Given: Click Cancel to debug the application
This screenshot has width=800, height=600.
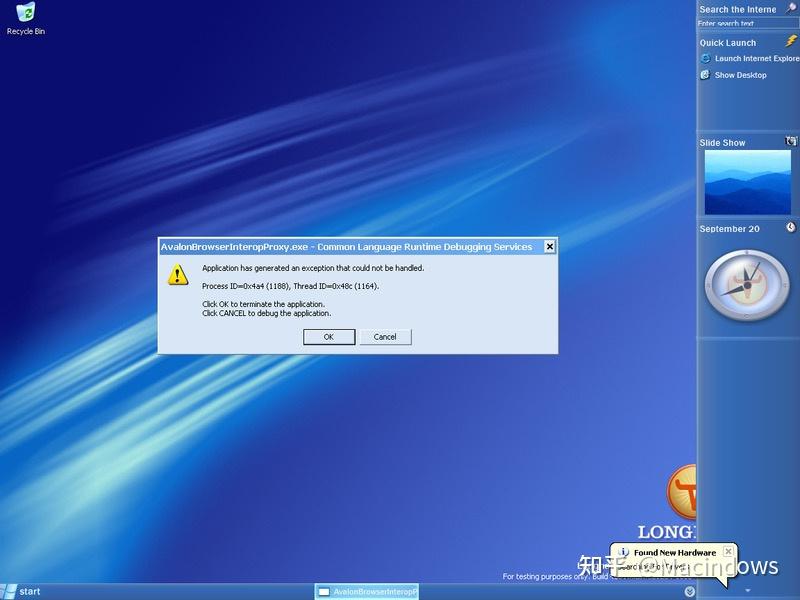Looking at the screenshot, I should coord(385,336).
